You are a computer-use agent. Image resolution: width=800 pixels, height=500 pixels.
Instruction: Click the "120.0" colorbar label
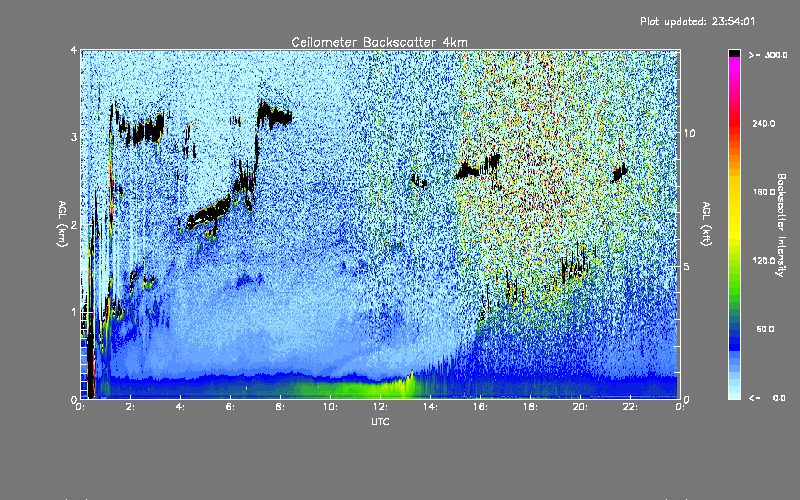pyautogui.click(x=763, y=261)
